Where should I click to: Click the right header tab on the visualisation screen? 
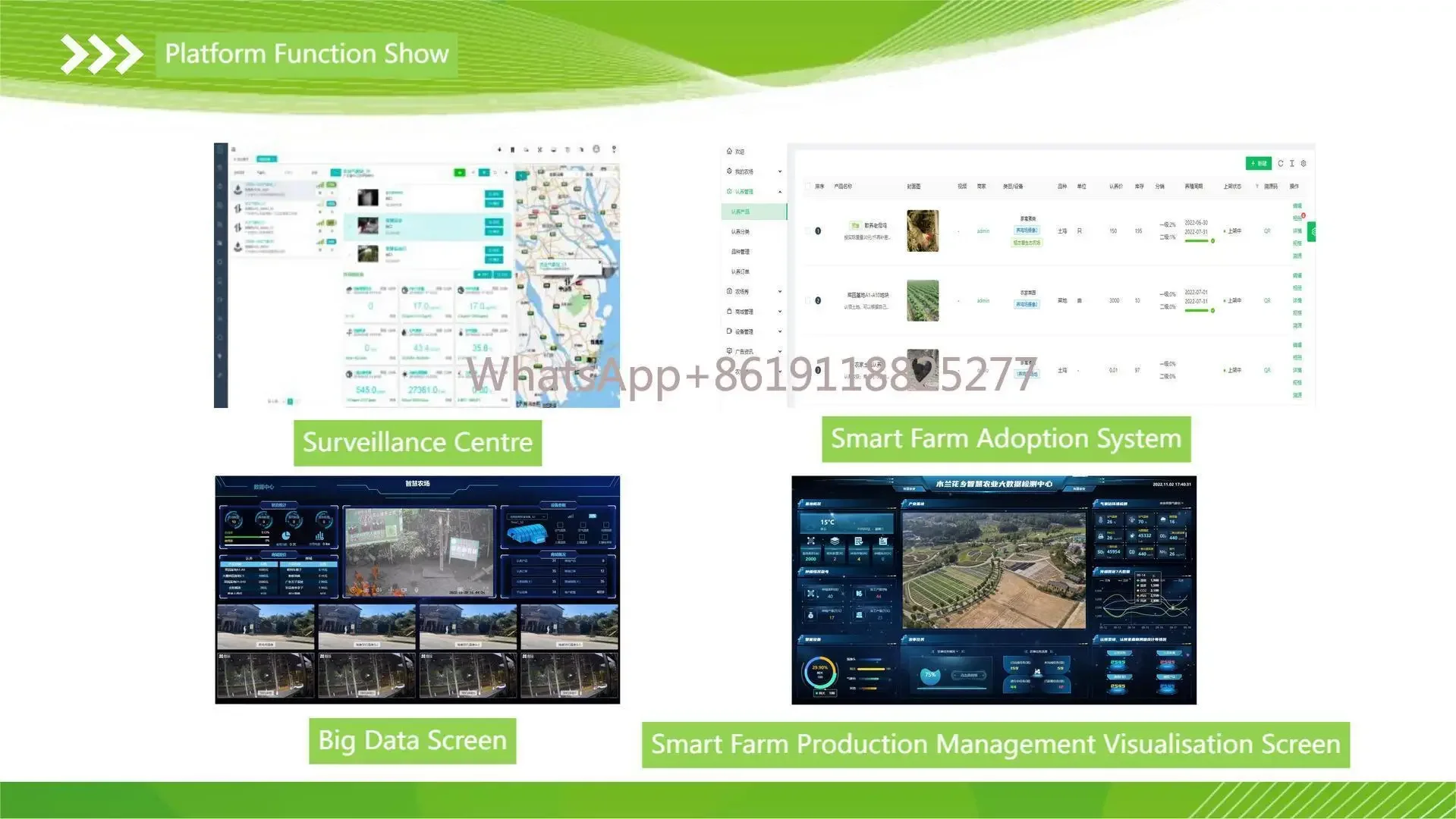pos(1078,489)
